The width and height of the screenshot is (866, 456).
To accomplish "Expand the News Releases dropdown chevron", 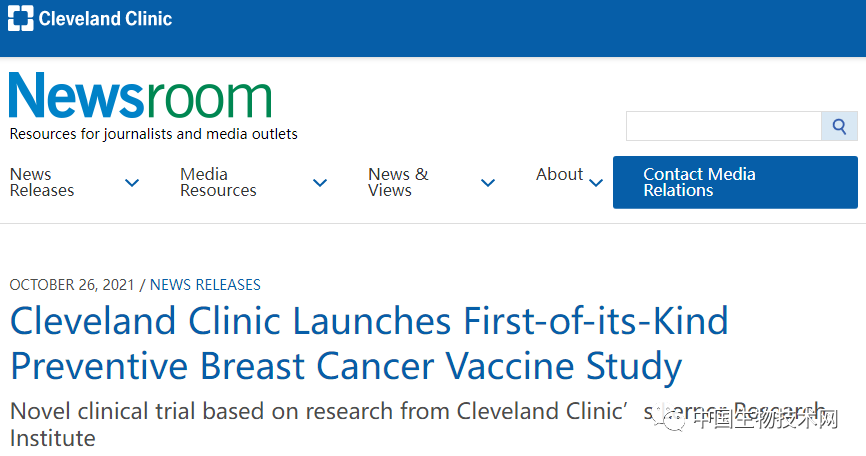I will [132, 183].
